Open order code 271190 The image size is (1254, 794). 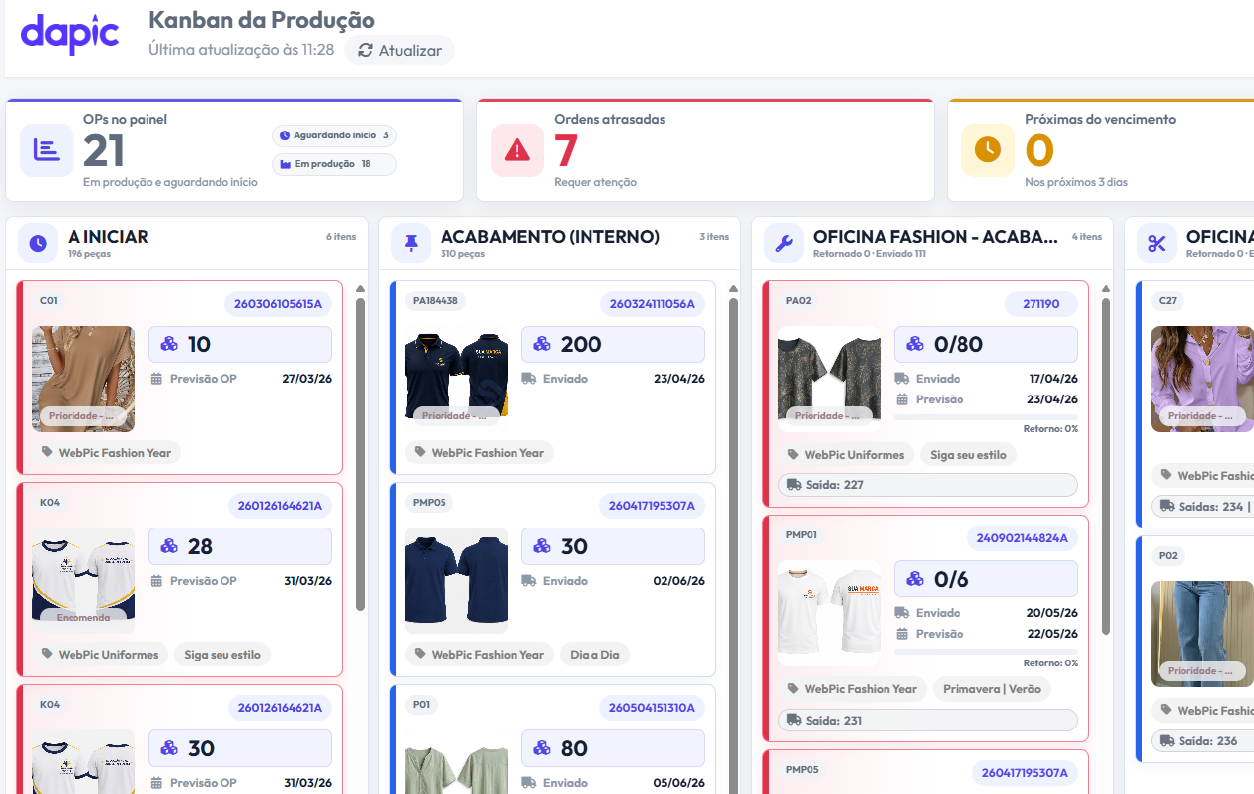[1041, 304]
